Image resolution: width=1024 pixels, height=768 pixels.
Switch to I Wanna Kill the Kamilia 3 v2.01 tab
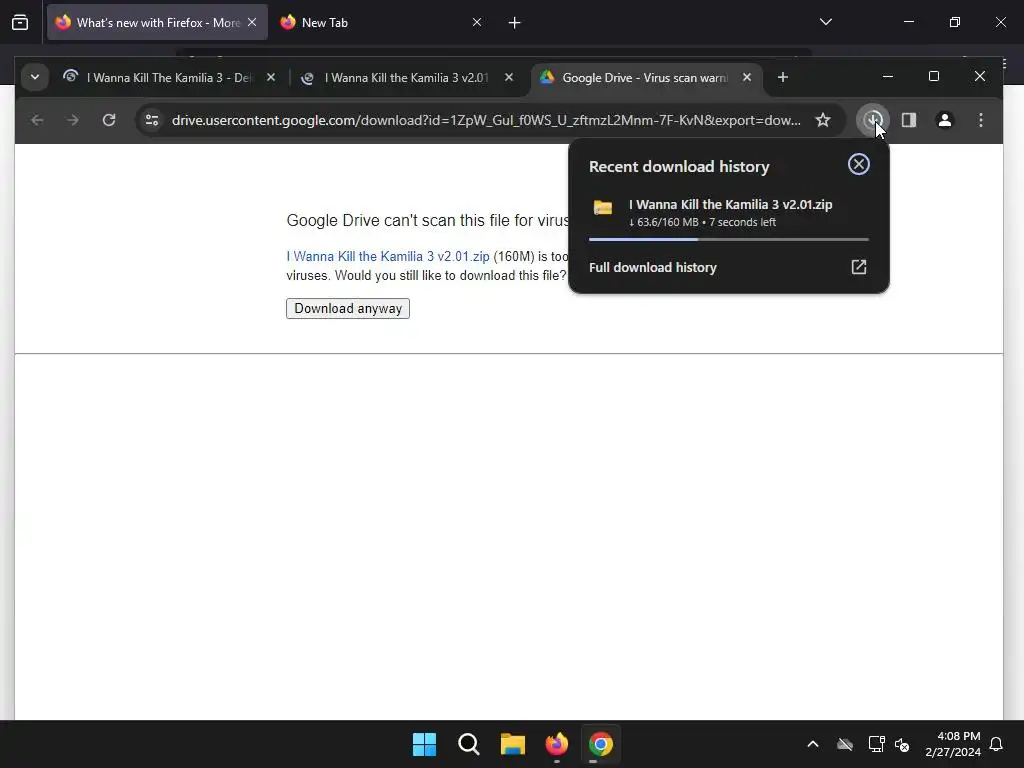407,78
